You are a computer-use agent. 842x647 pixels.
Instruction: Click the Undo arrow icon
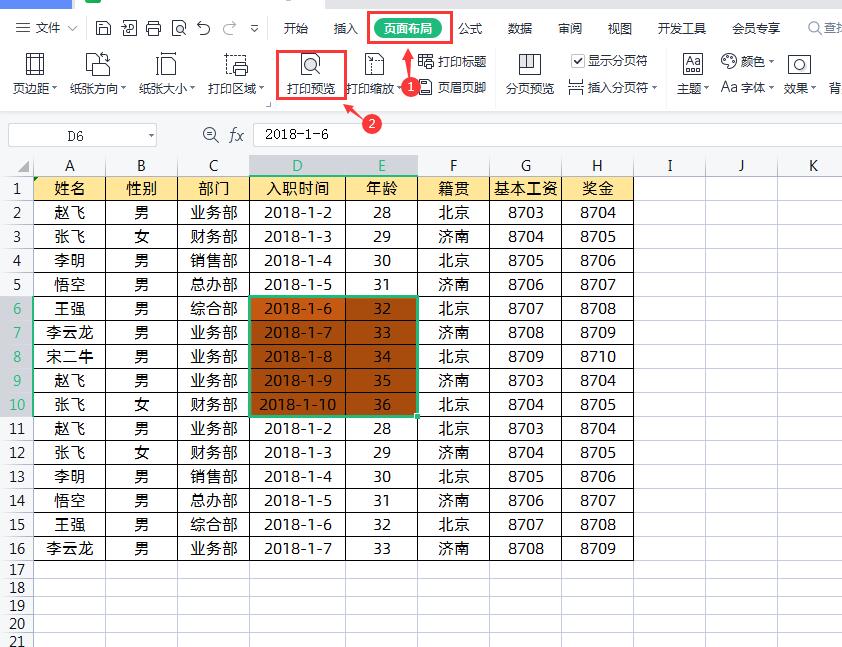205,29
